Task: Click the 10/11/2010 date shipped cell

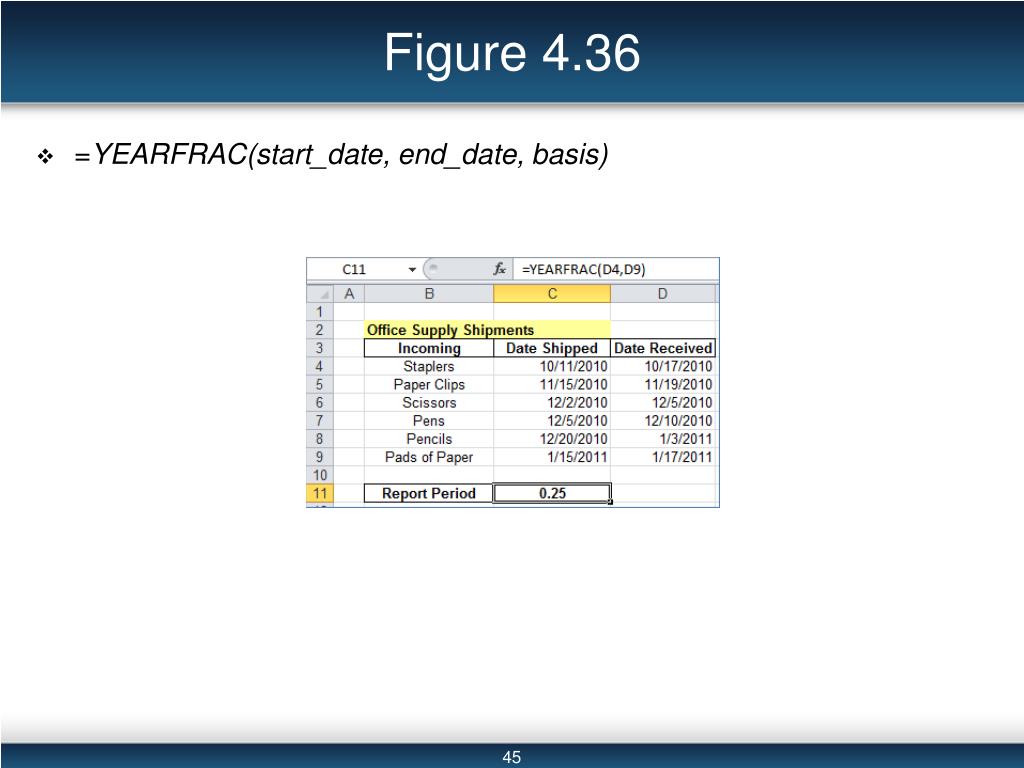Action: 552,366
